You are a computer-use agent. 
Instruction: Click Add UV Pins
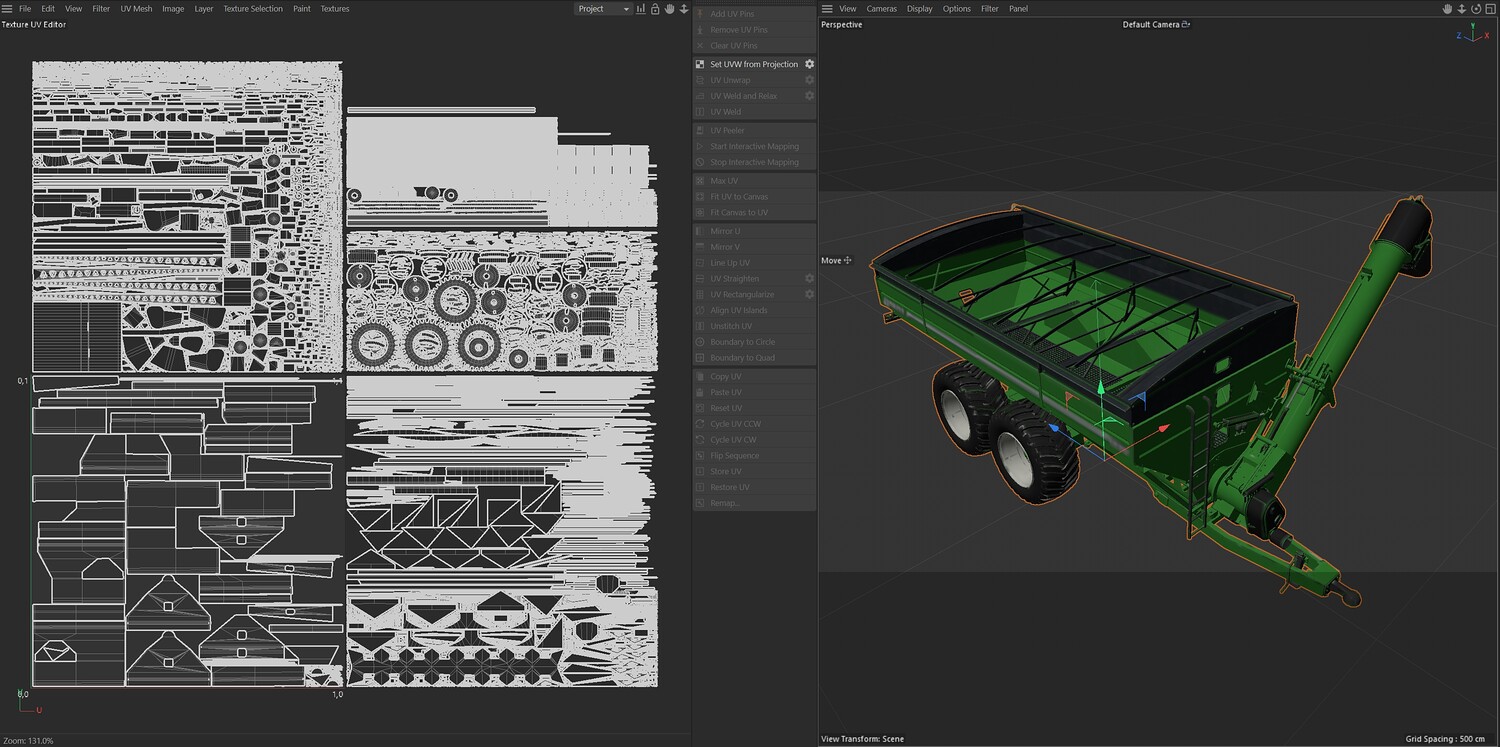(755, 14)
